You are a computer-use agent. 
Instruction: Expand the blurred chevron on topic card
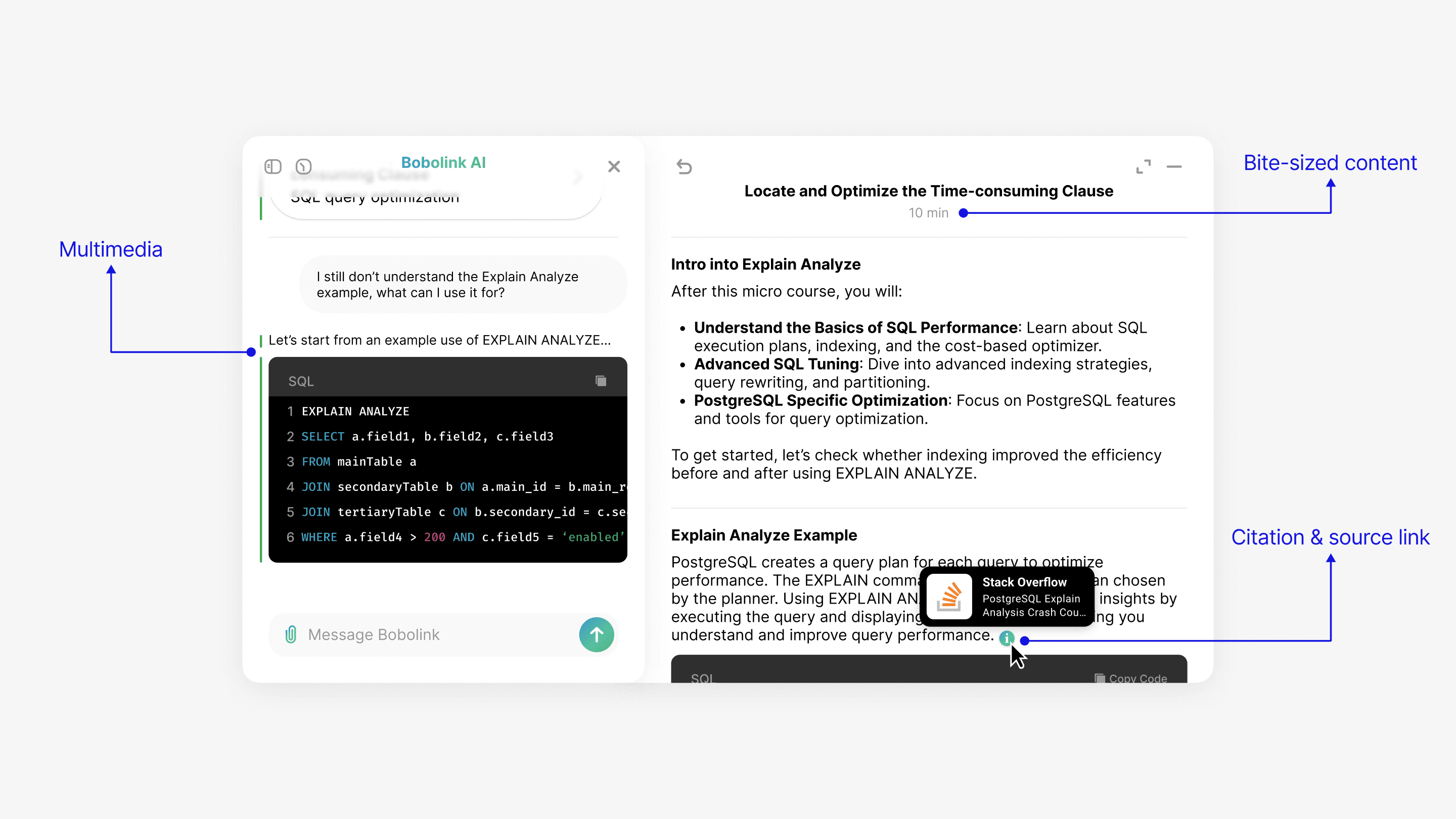578,177
